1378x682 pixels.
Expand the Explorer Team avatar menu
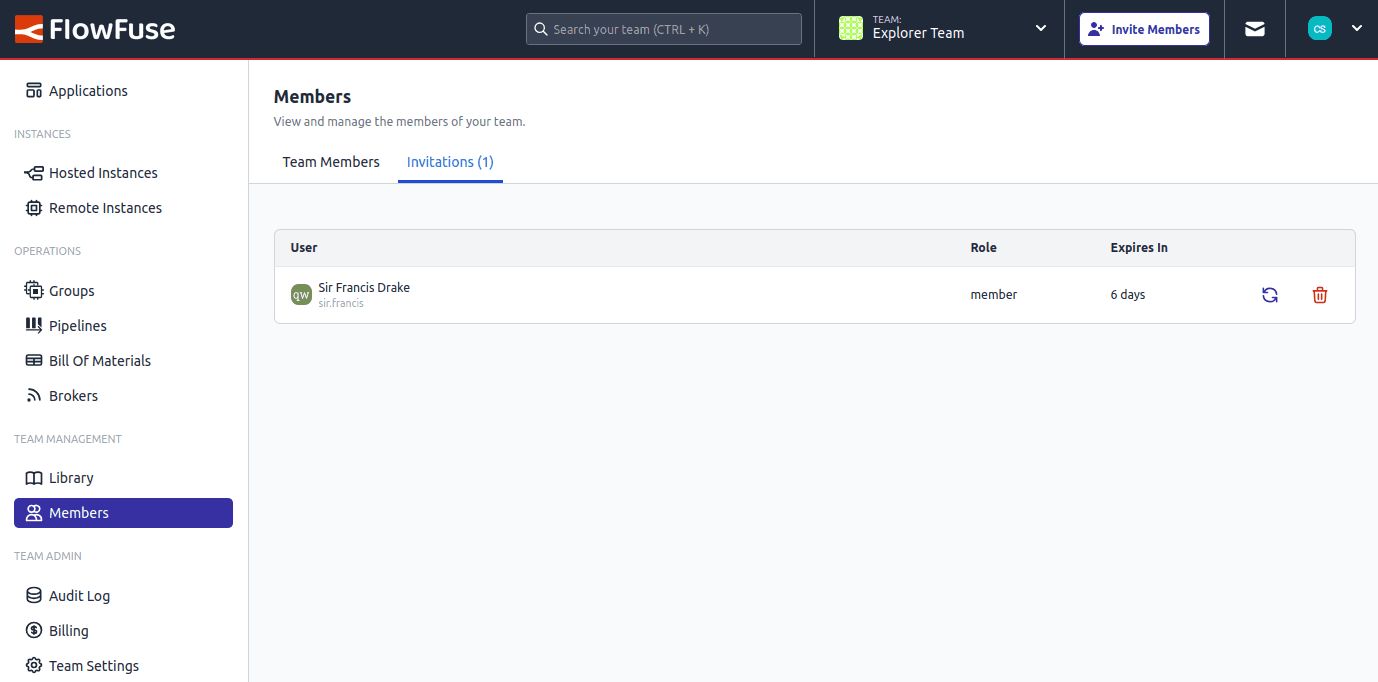[x=851, y=28]
